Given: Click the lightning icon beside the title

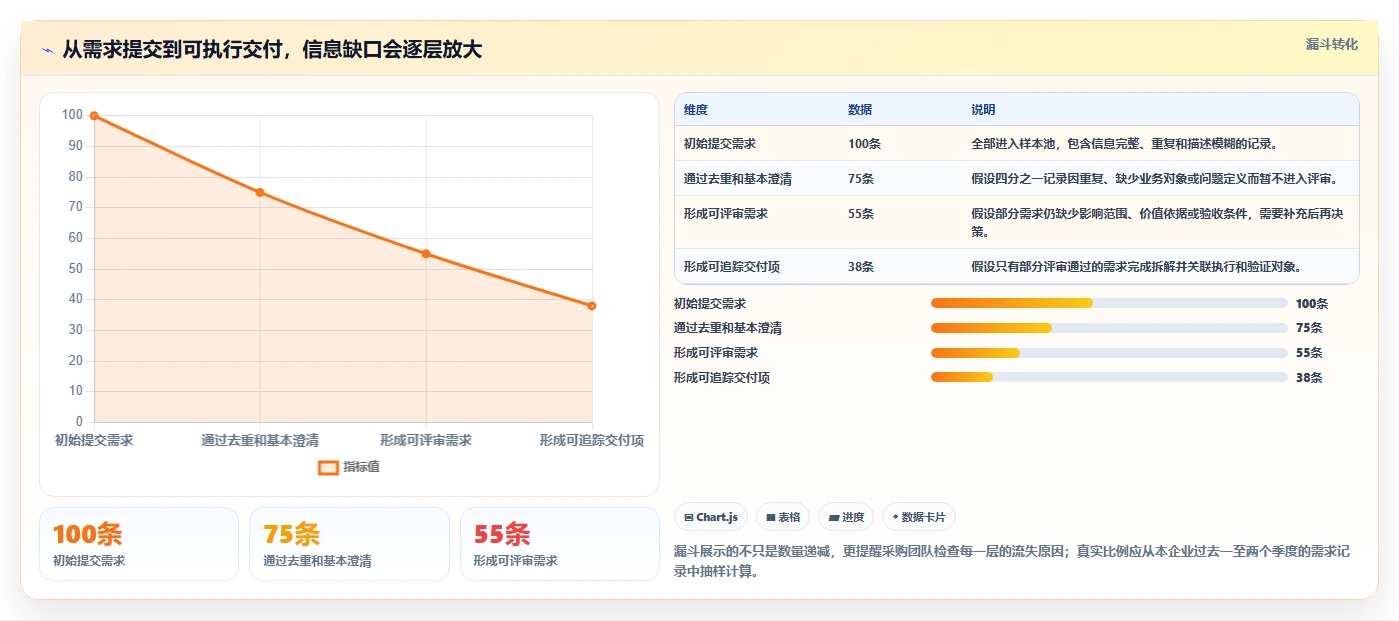Looking at the screenshot, I should [47, 50].
